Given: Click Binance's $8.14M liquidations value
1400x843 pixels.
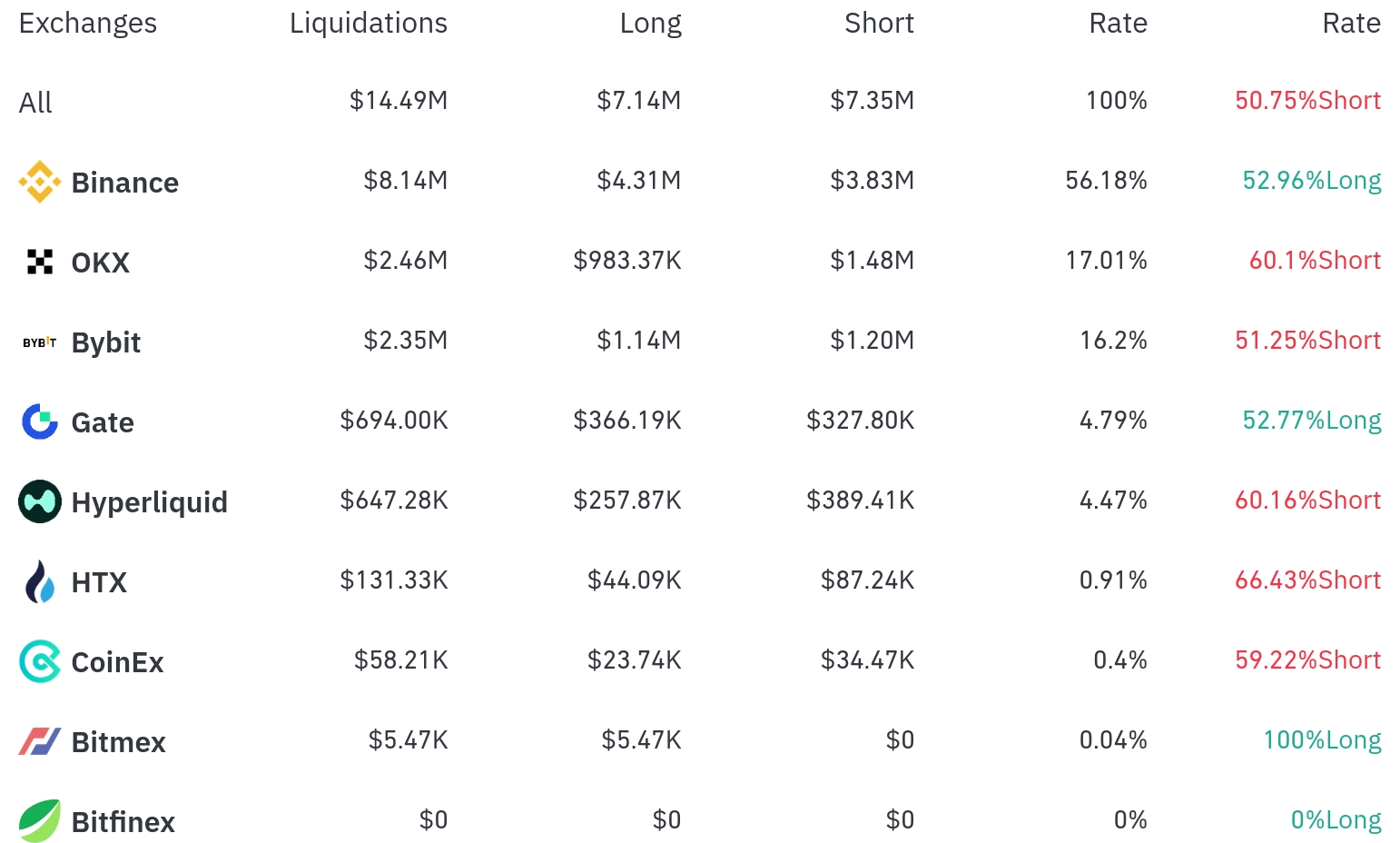Looking at the screenshot, I should click(405, 180).
